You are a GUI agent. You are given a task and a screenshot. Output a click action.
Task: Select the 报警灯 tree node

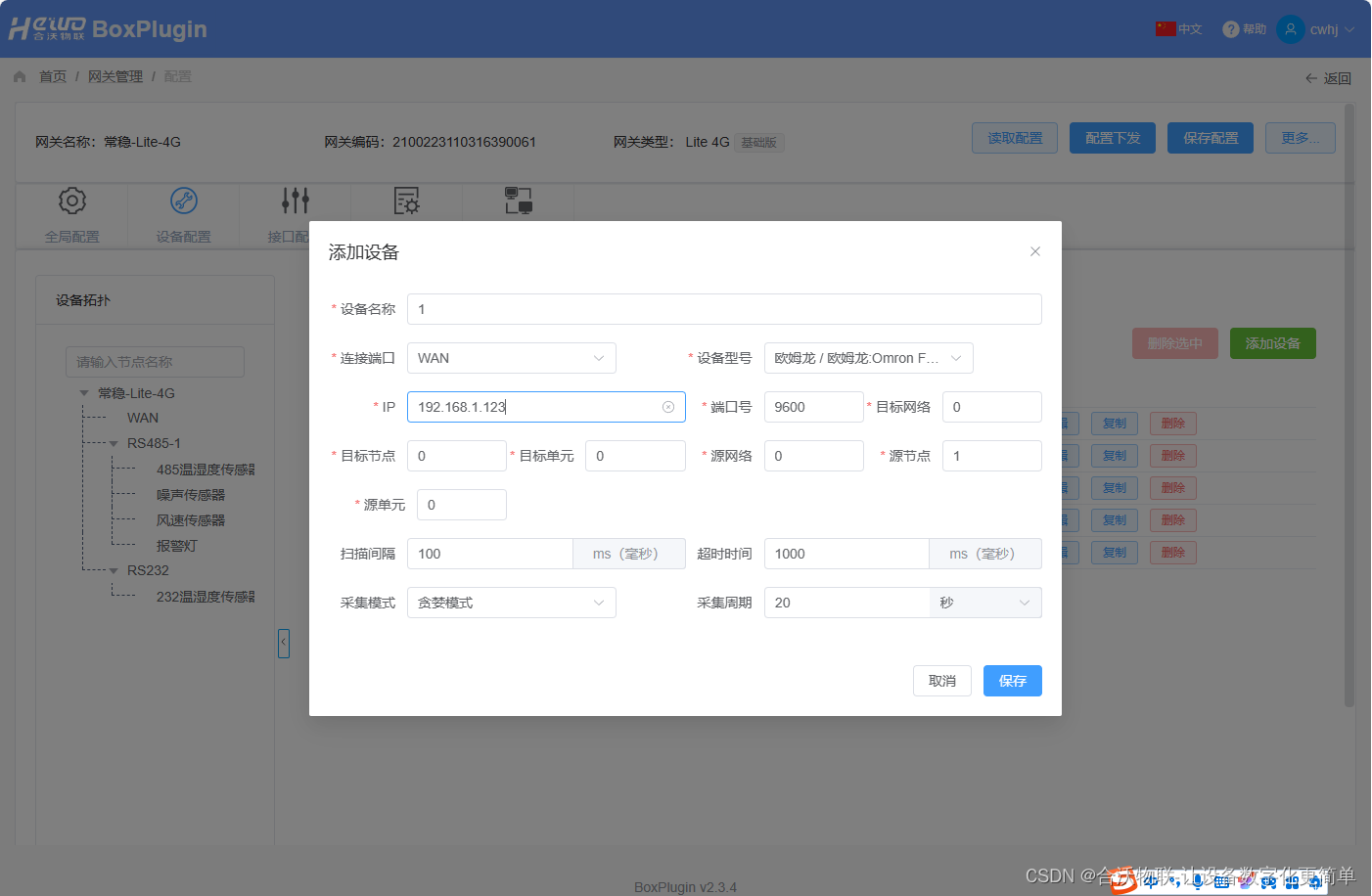pyautogui.click(x=177, y=546)
